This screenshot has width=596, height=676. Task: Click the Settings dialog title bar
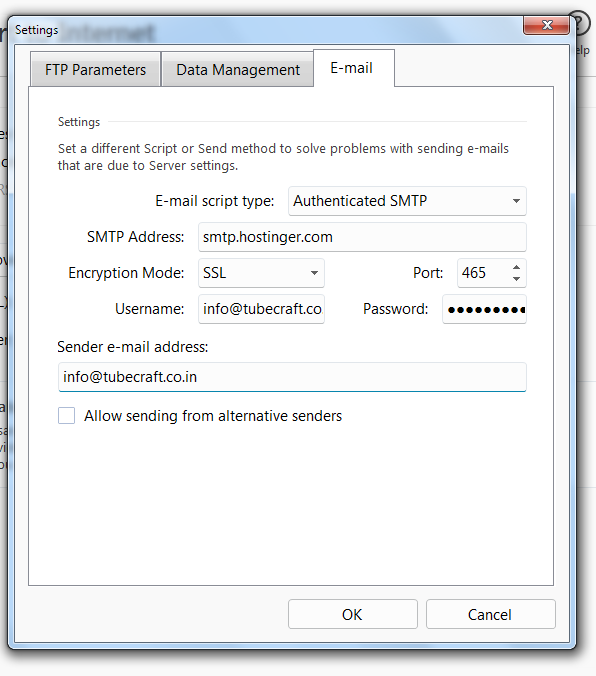(267, 30)
